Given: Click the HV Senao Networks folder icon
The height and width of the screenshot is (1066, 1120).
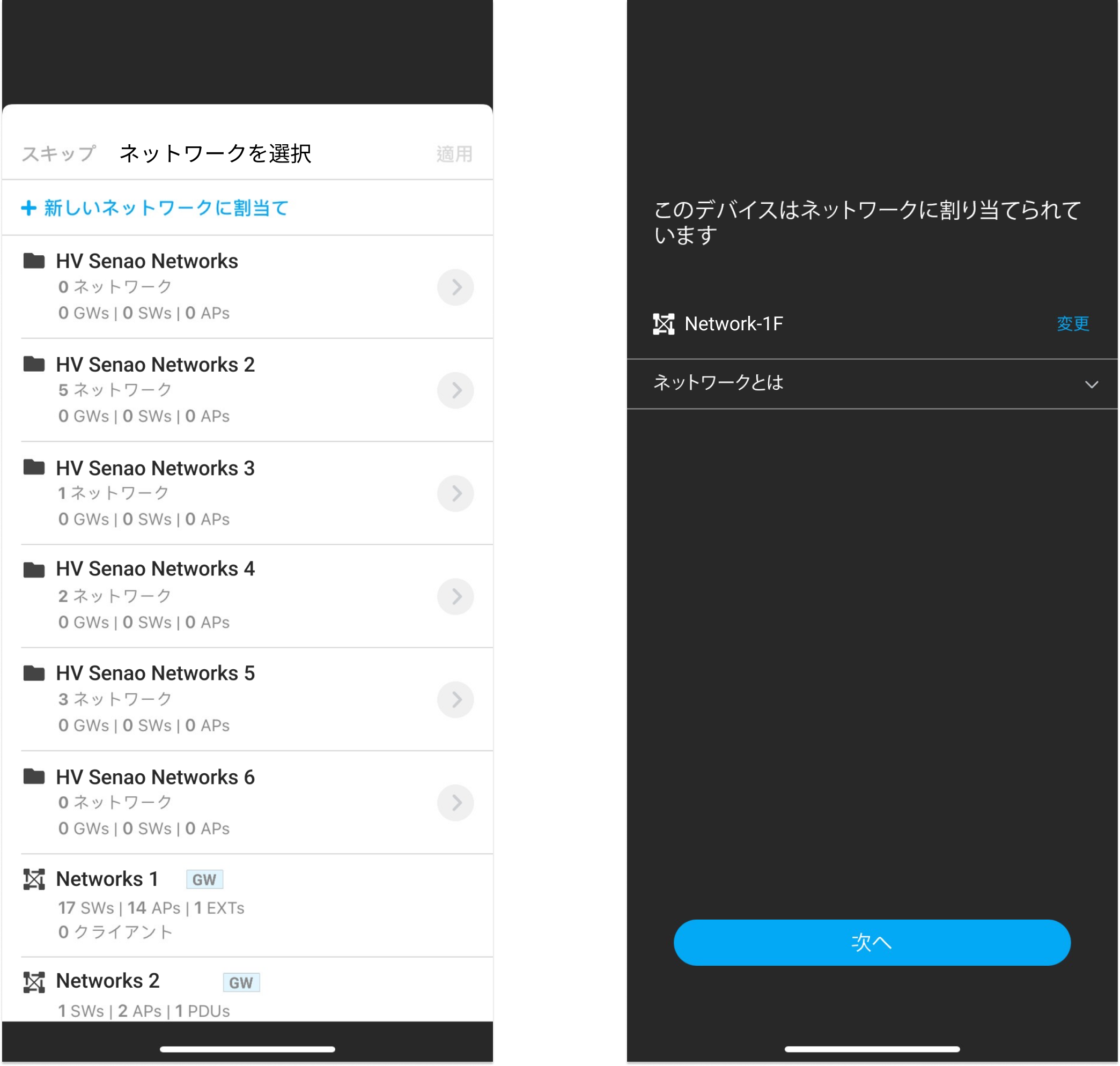Looking at the screenshot, I should [x=34, y=261].
